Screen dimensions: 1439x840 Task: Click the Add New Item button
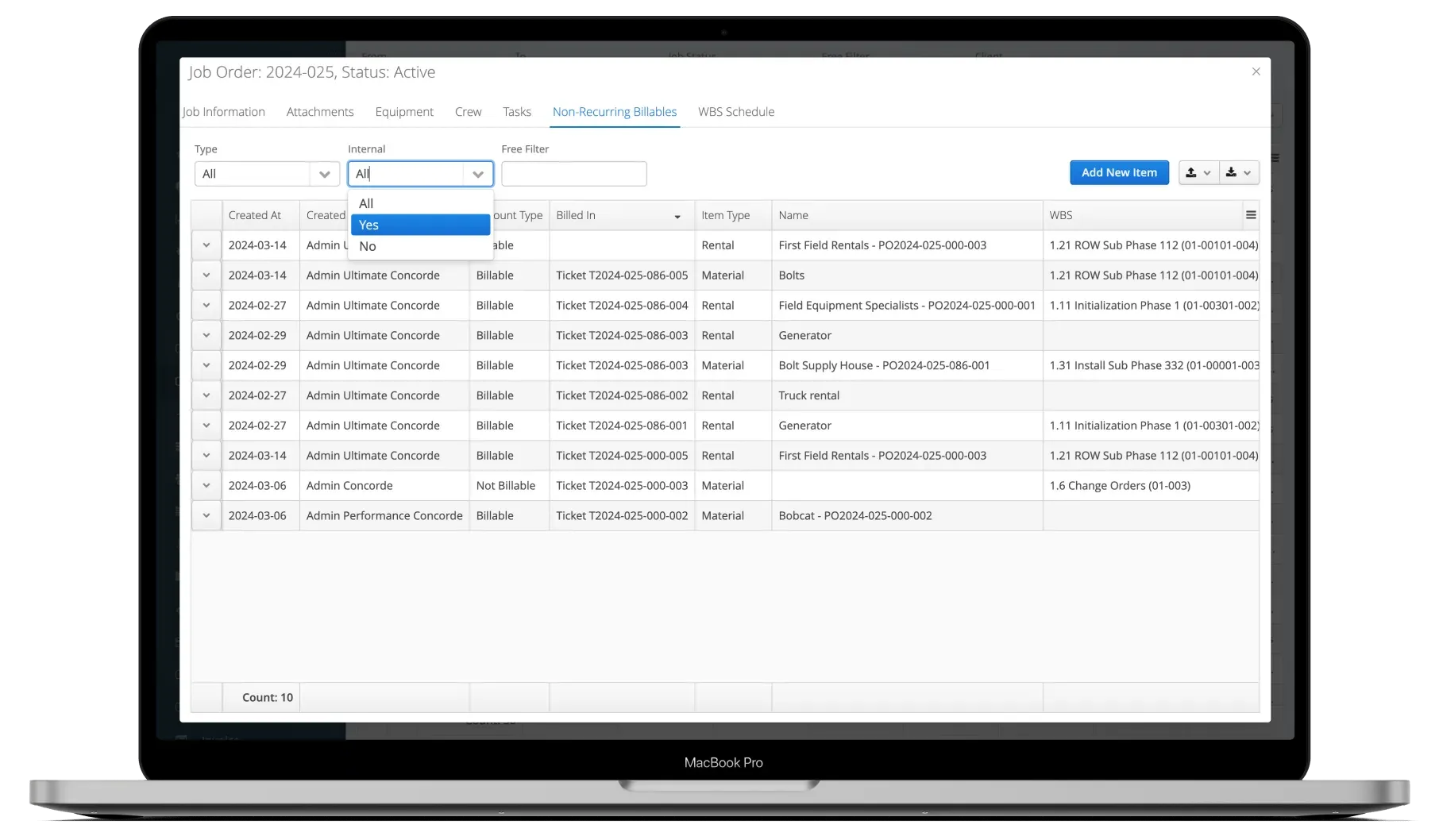[x=1119, y=172]
